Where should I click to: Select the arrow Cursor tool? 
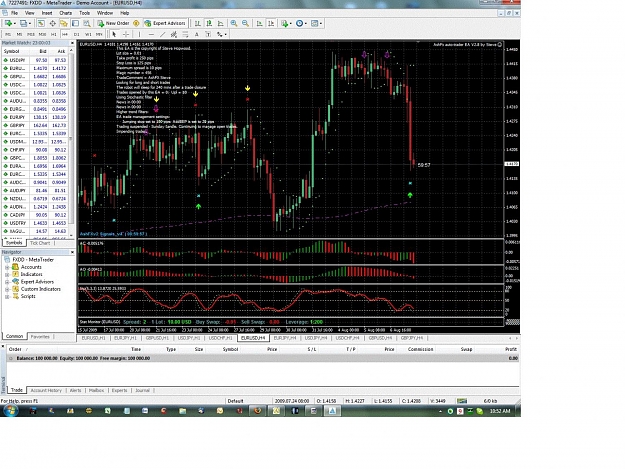pyautogui.click(x=114, y=34)
